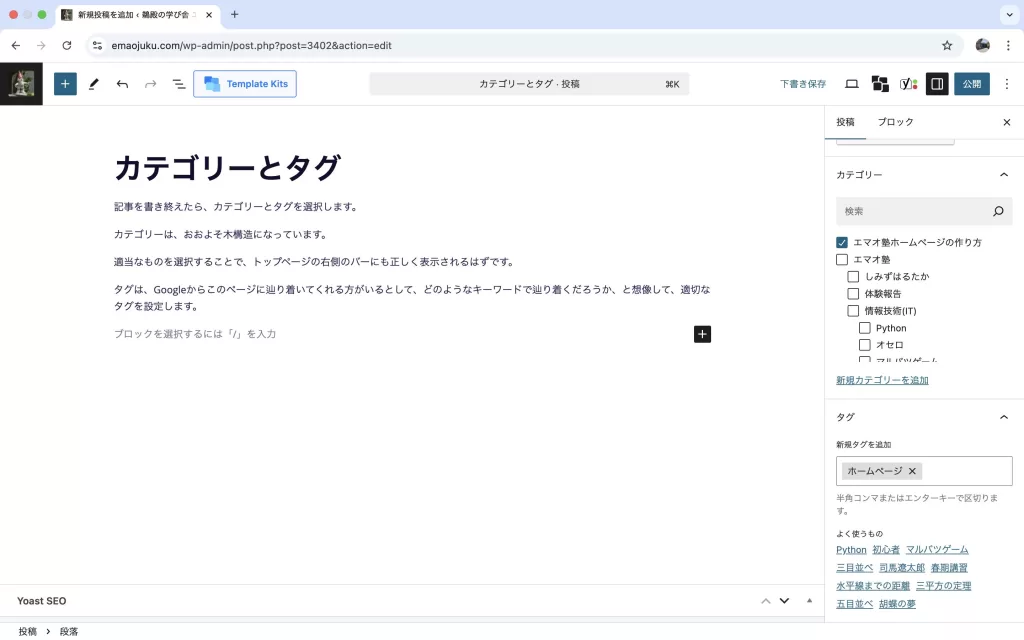This screenshot has width=1024, height=640.
Task: Click 新規カテゴリーを追加 link
Action: 882,380
